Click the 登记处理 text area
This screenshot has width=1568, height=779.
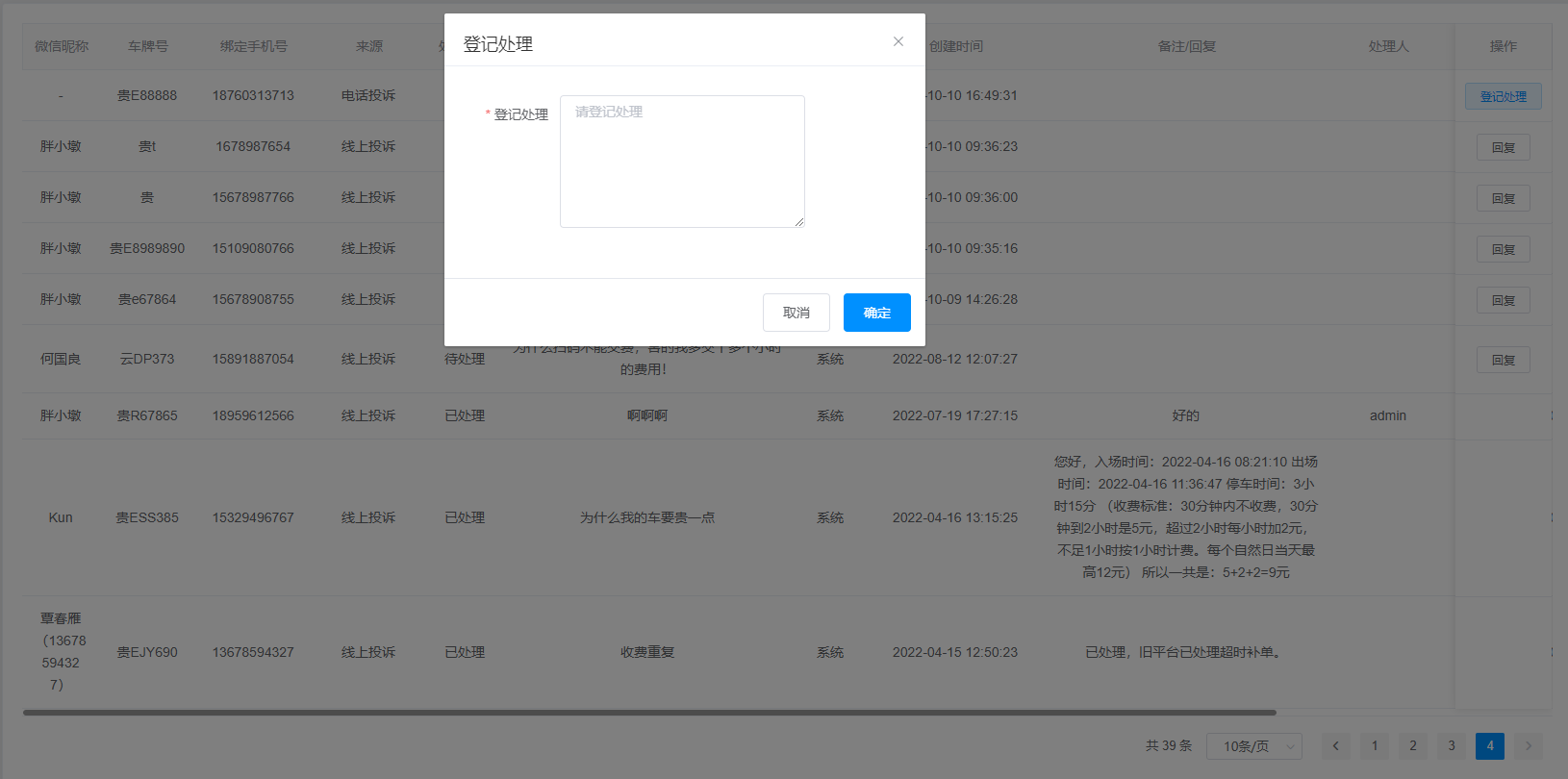[682, 162]
